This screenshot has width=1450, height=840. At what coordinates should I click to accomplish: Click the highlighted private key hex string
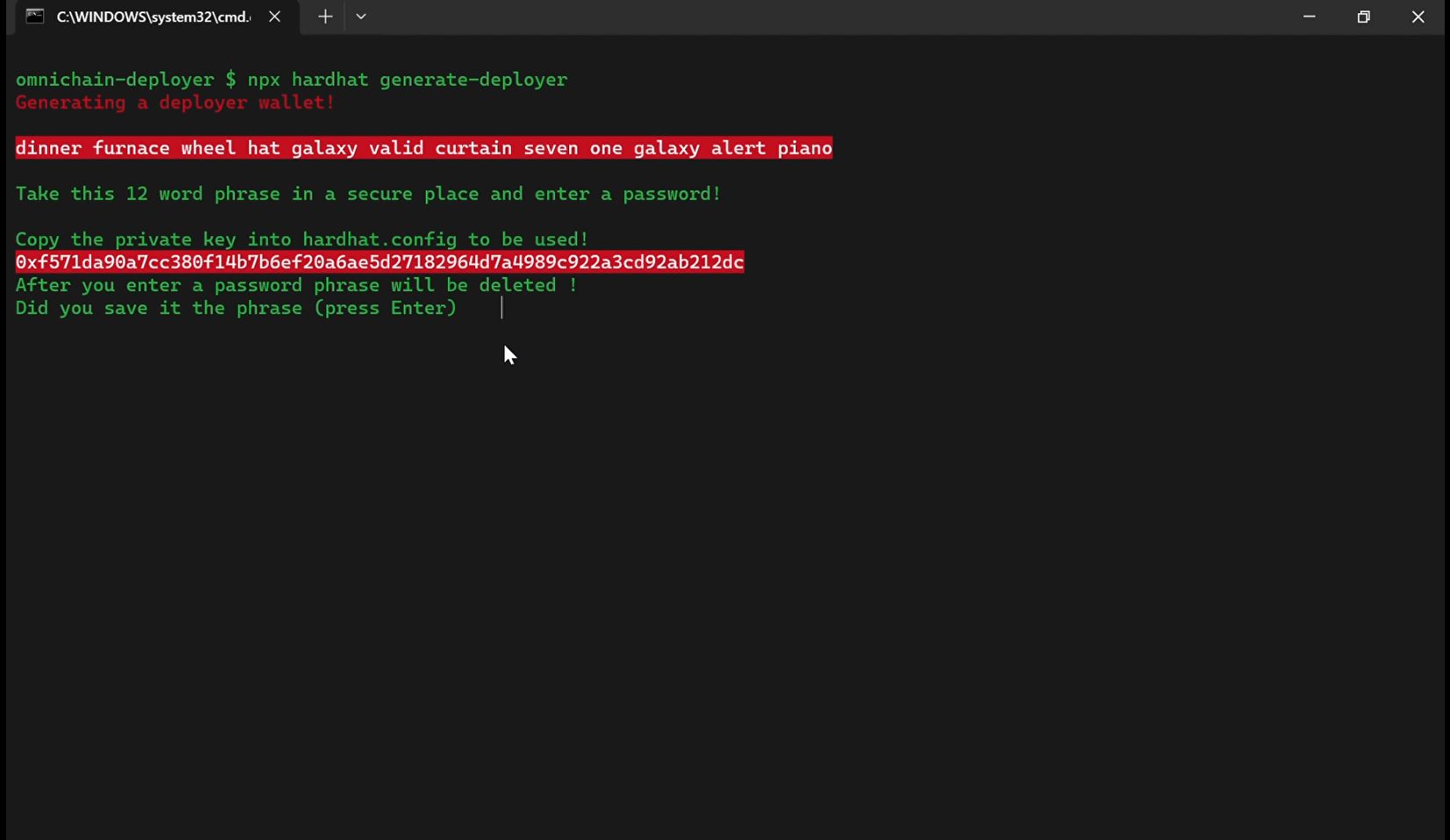point(379,262)
